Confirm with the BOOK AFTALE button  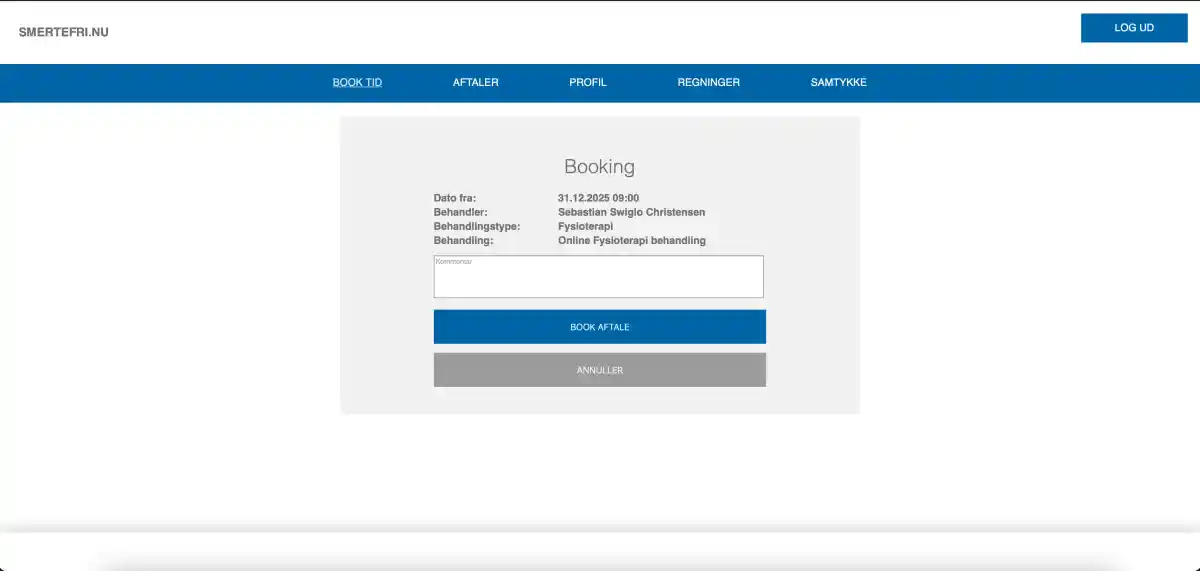coord(600,327)
